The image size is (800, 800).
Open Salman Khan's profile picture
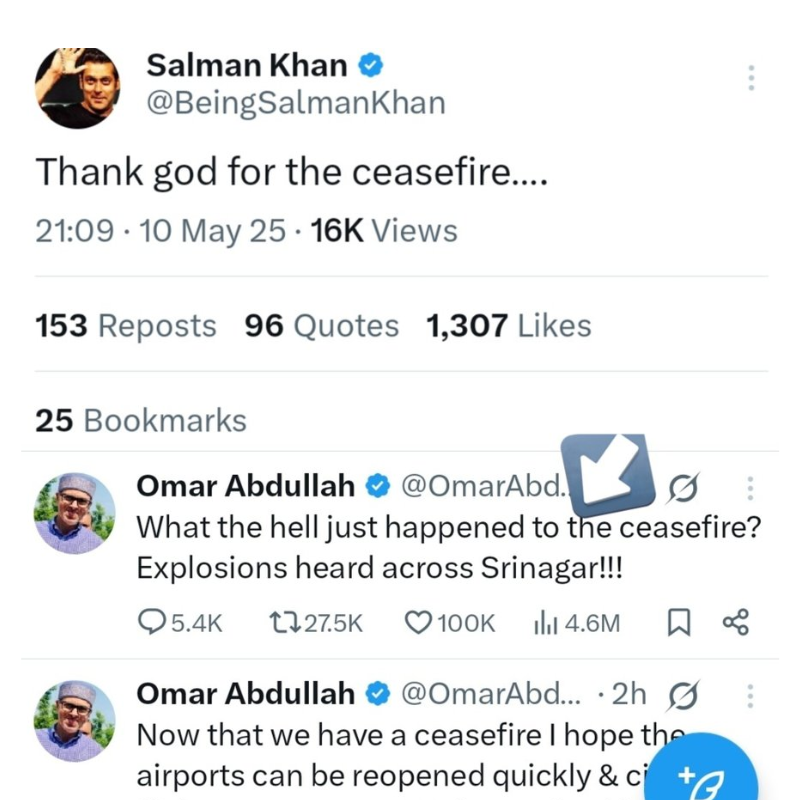pos(77,86)
